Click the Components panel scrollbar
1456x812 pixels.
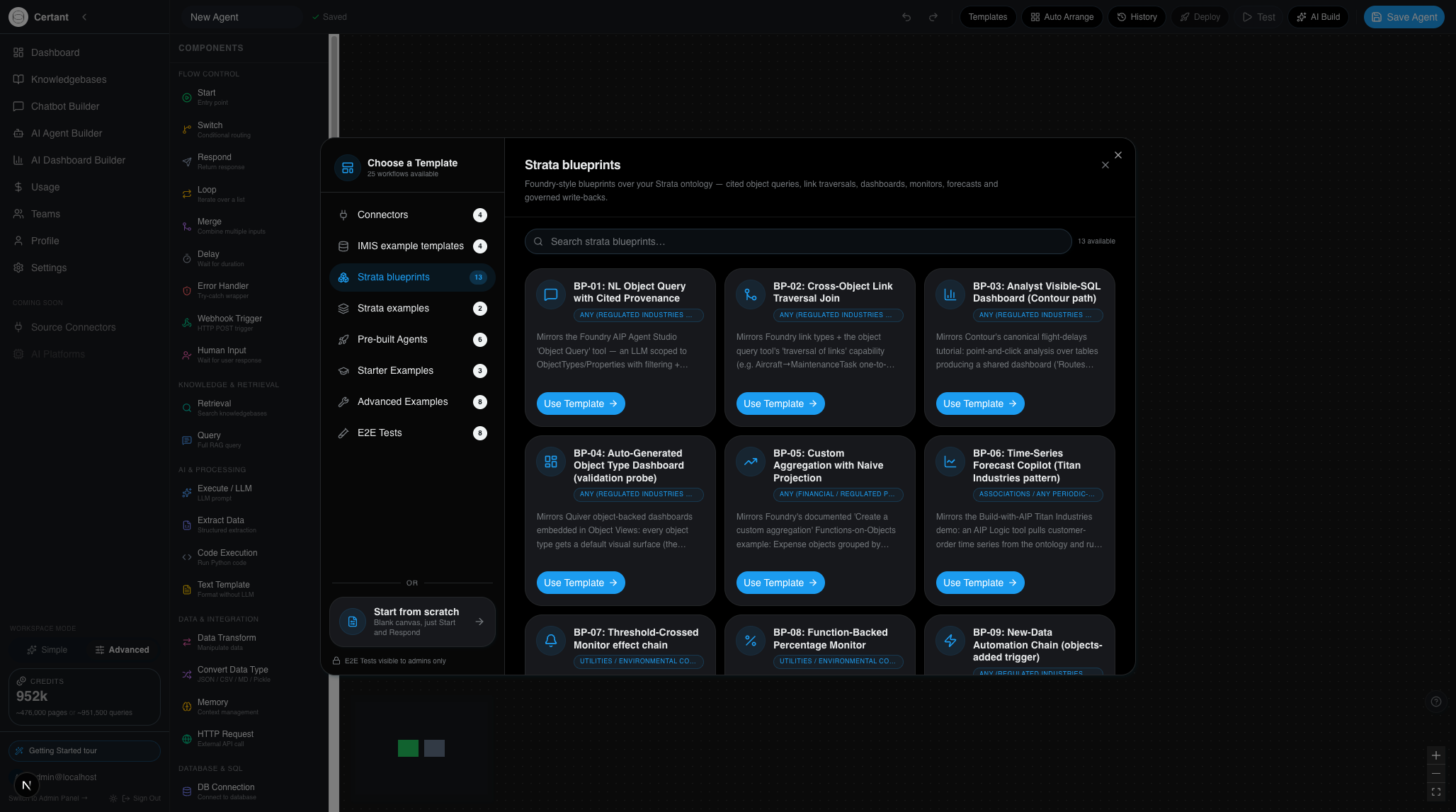[x=334, y=423]
